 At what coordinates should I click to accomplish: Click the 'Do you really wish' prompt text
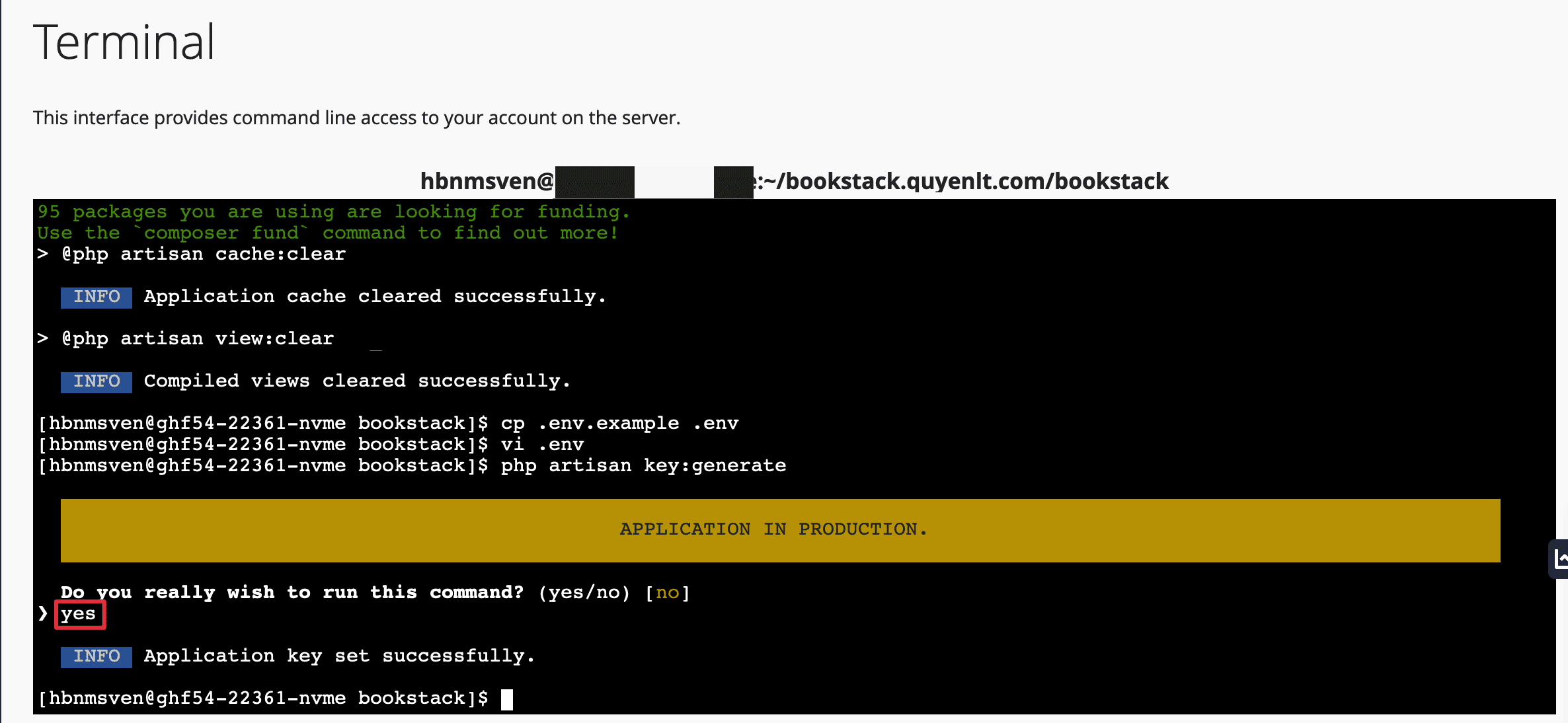pos(291,593)
